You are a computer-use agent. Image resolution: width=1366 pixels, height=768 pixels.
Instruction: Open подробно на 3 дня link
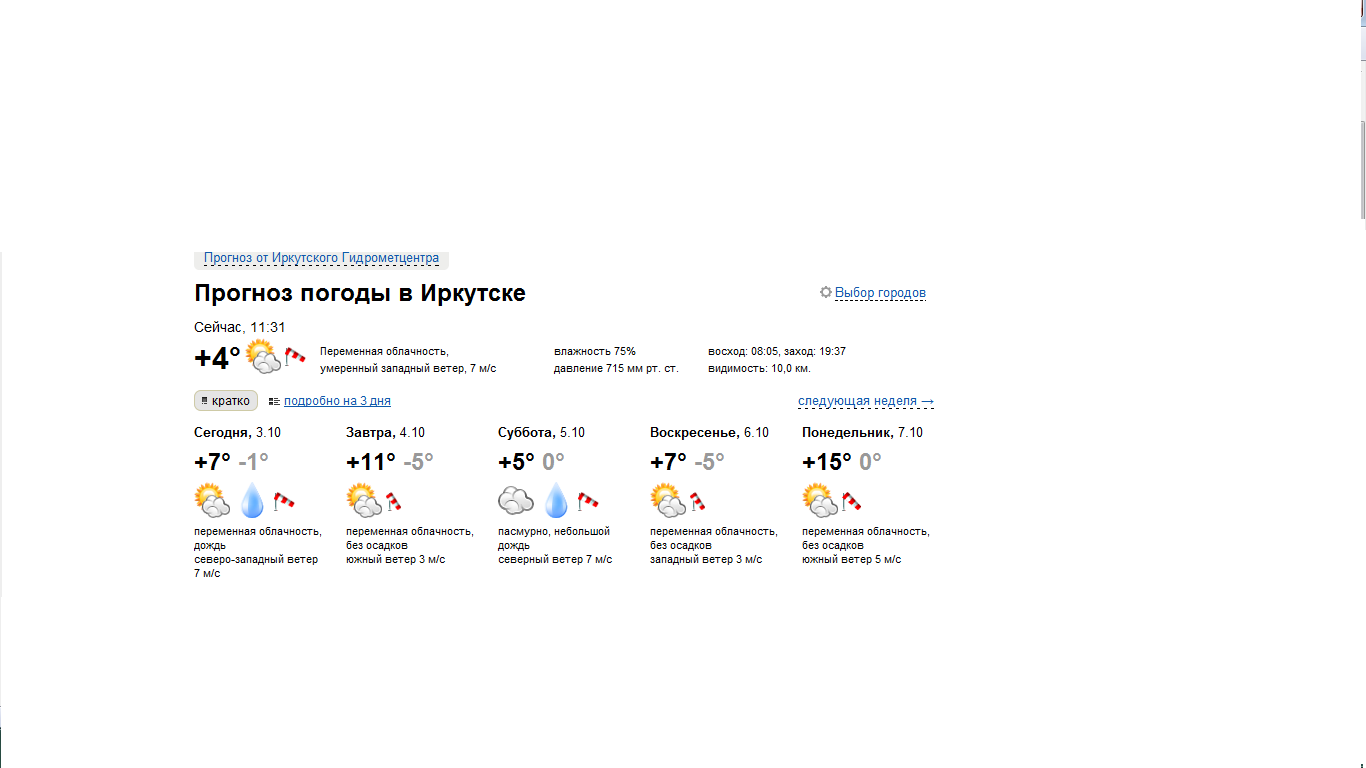click(x=337, y=401)
